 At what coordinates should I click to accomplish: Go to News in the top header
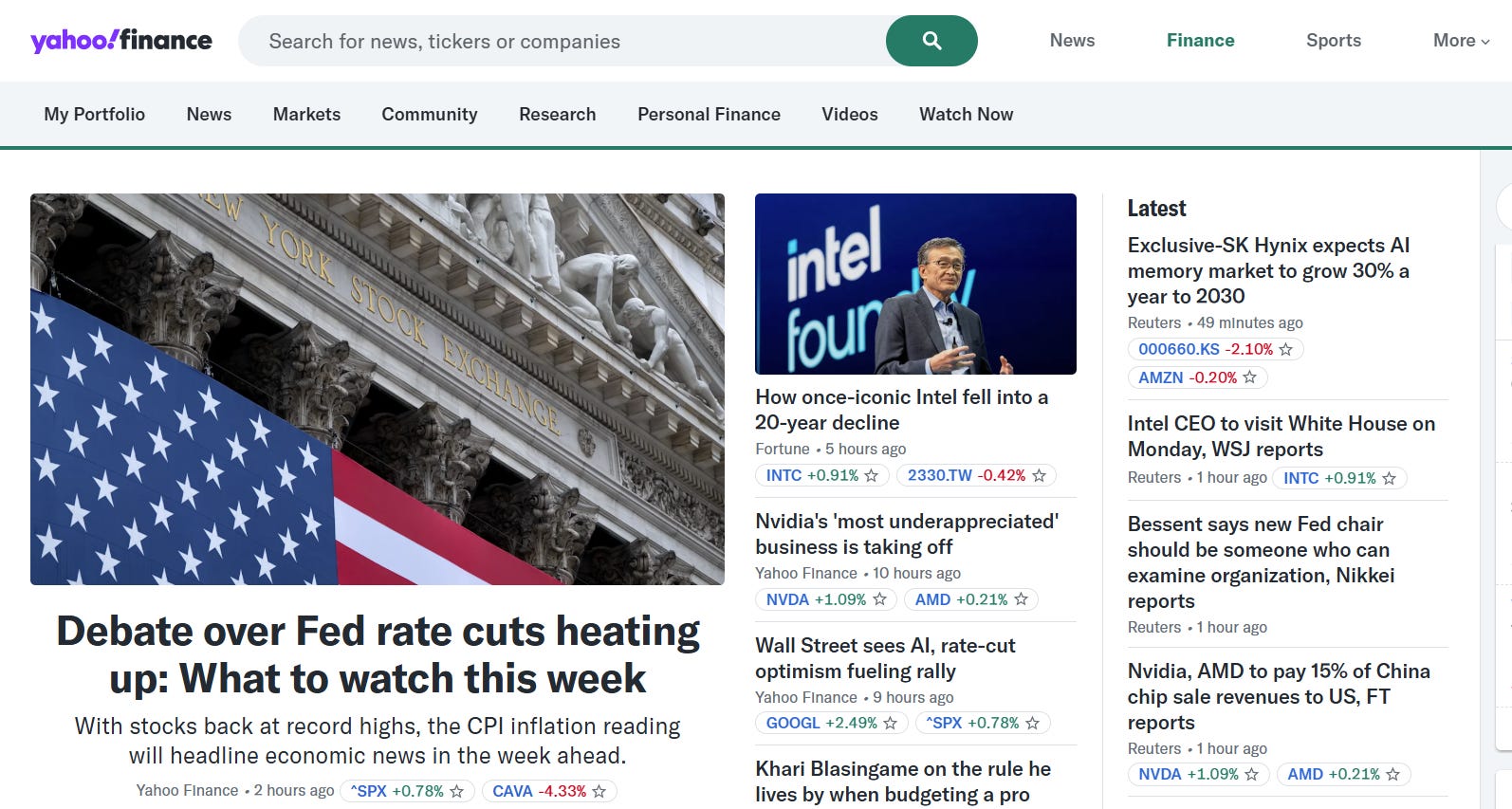[1072, 41]
